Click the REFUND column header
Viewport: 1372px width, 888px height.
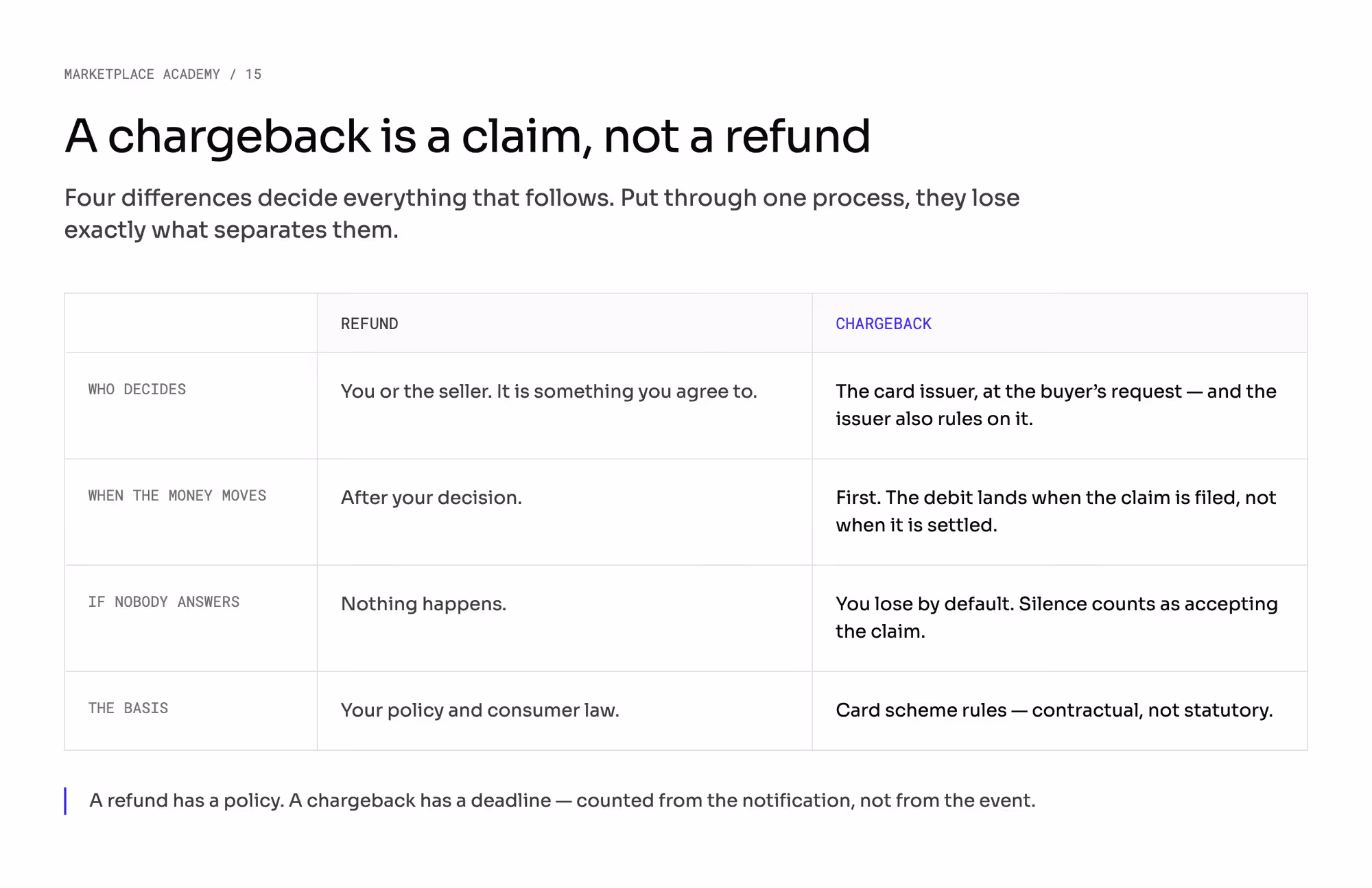point(369,324)
